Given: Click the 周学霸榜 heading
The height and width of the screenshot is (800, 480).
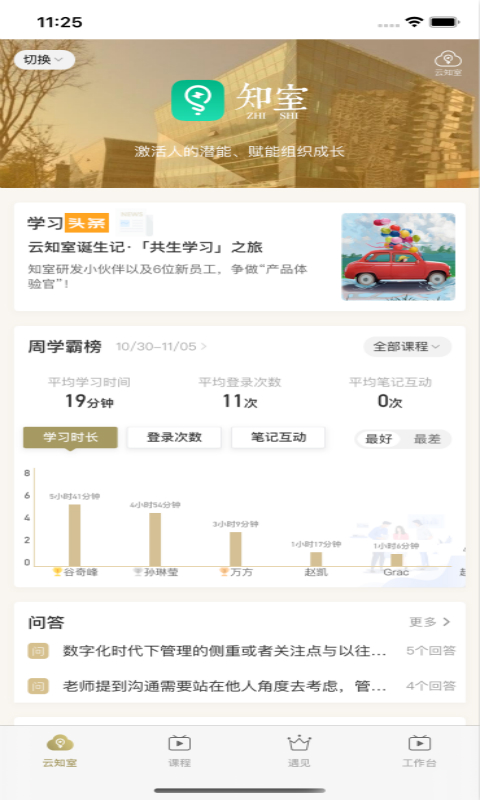Looking at the screenshot, I should [65, 347].
